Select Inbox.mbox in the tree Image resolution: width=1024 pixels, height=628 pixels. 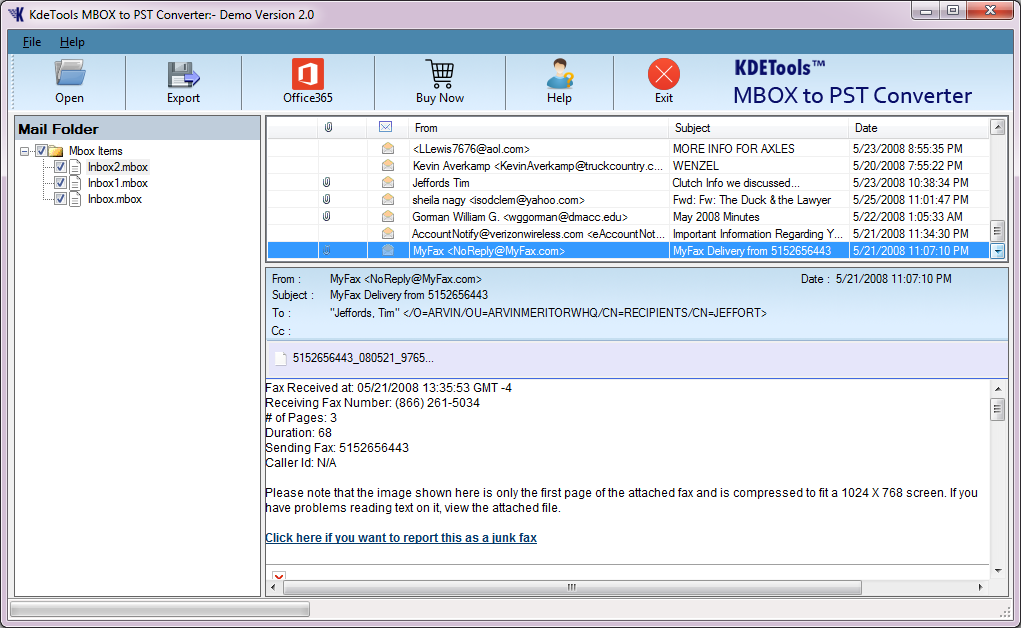[x=115, y=199]
